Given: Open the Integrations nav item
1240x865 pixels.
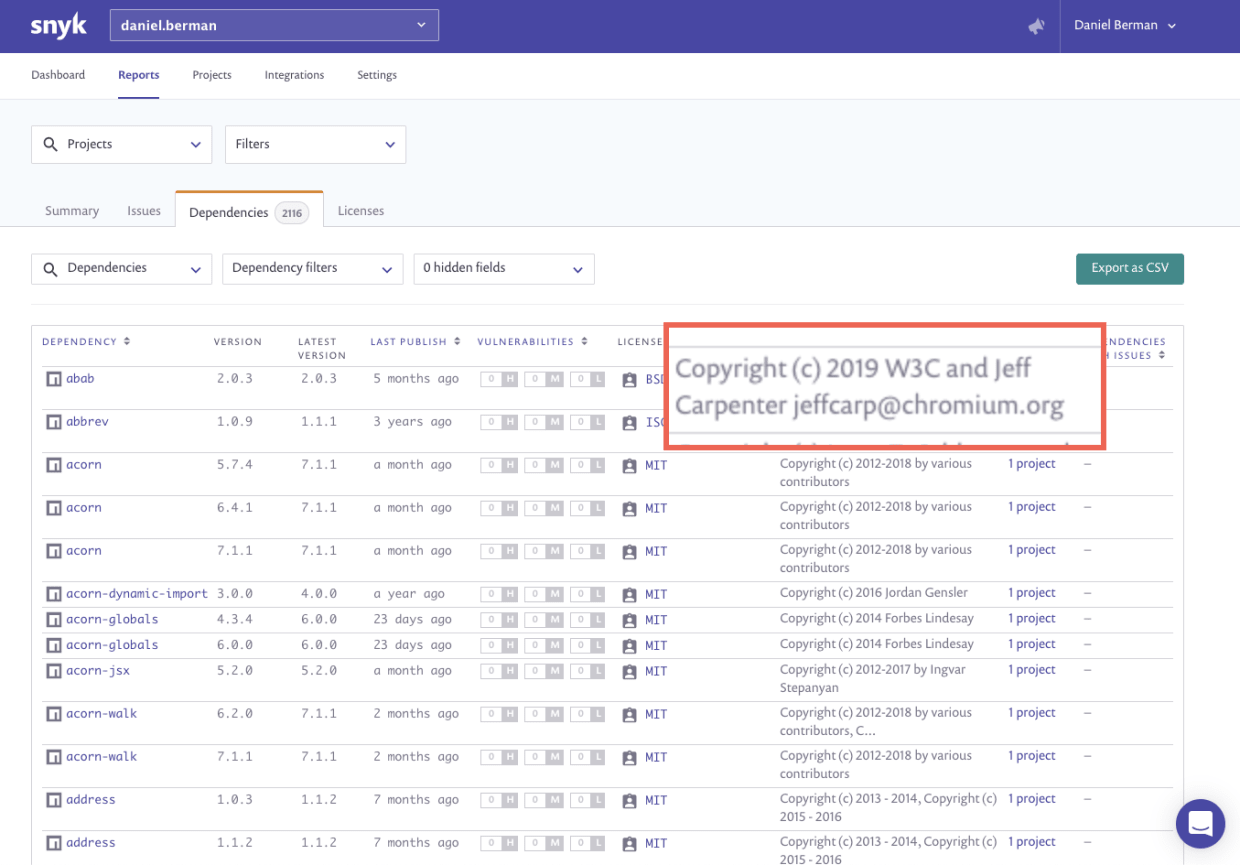Looking at the screenshot, I should tap(294, 75).
